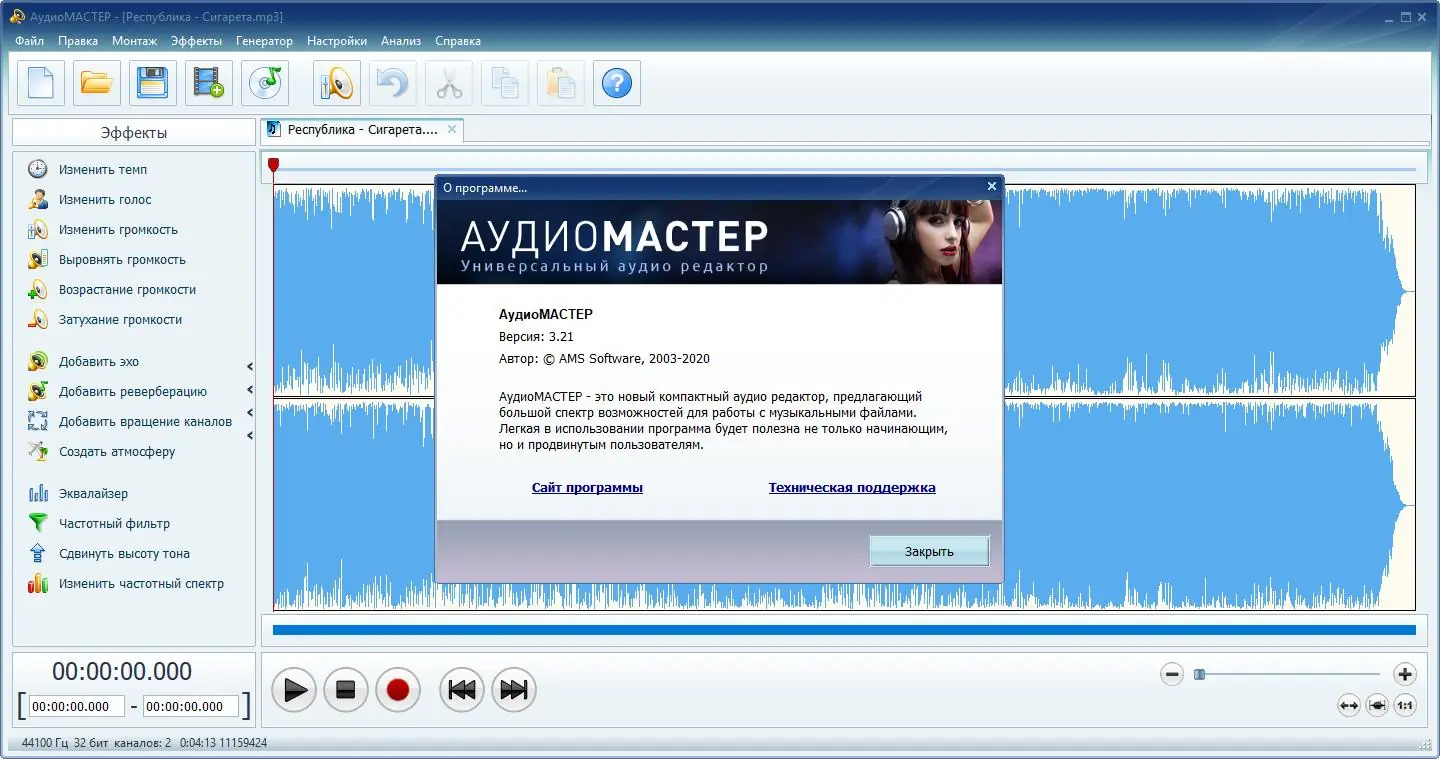
Task: Create a new audio file
Action: [x=39, y=83]
